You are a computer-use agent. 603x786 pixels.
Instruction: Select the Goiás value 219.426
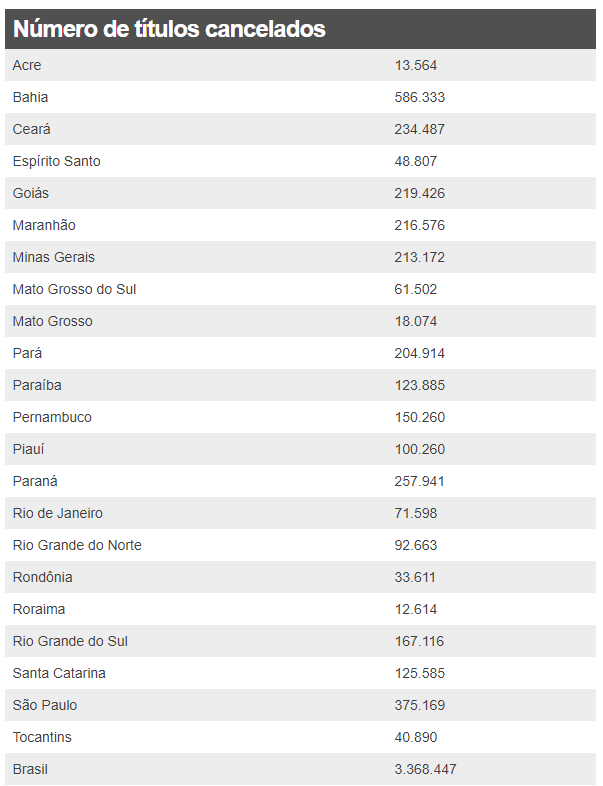[x=420, y=193]
